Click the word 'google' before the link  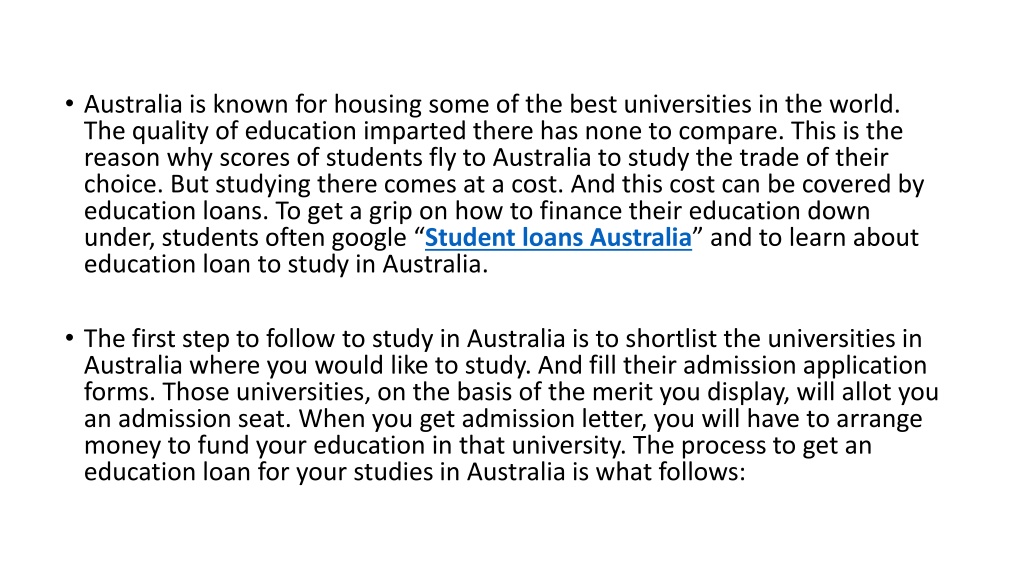click(x=369, y=238)
